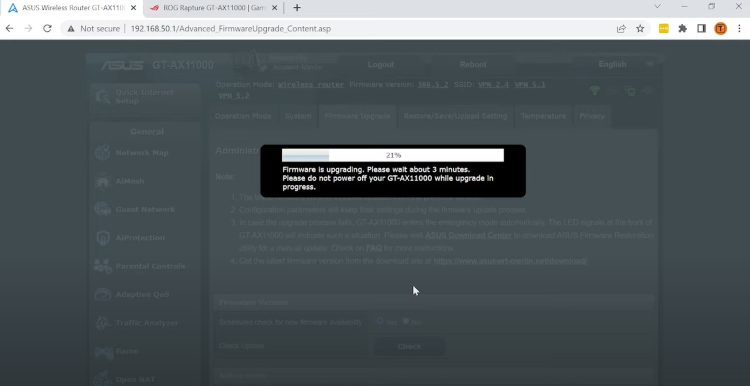Expand the tab search chevron
Image resolution: width=750 pixels, height=386 pixels.
tap(658, 7)
